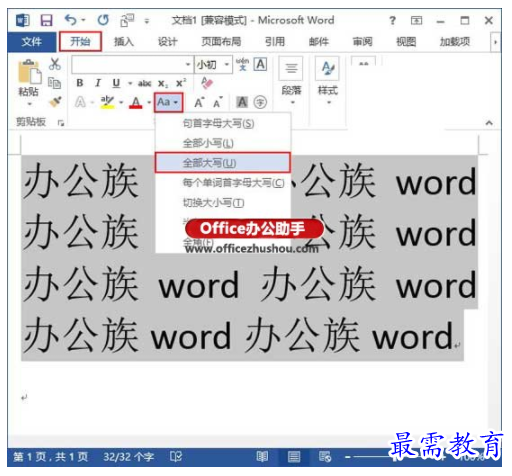512x476 pixels.
Task: Switch to the View tab
Action: point(406,42)
